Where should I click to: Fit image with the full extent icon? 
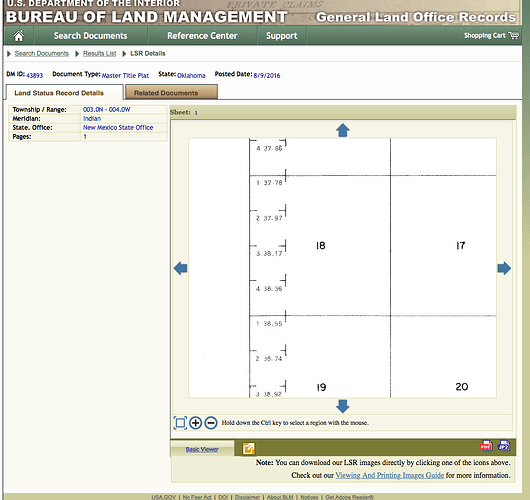pos(180,423)
